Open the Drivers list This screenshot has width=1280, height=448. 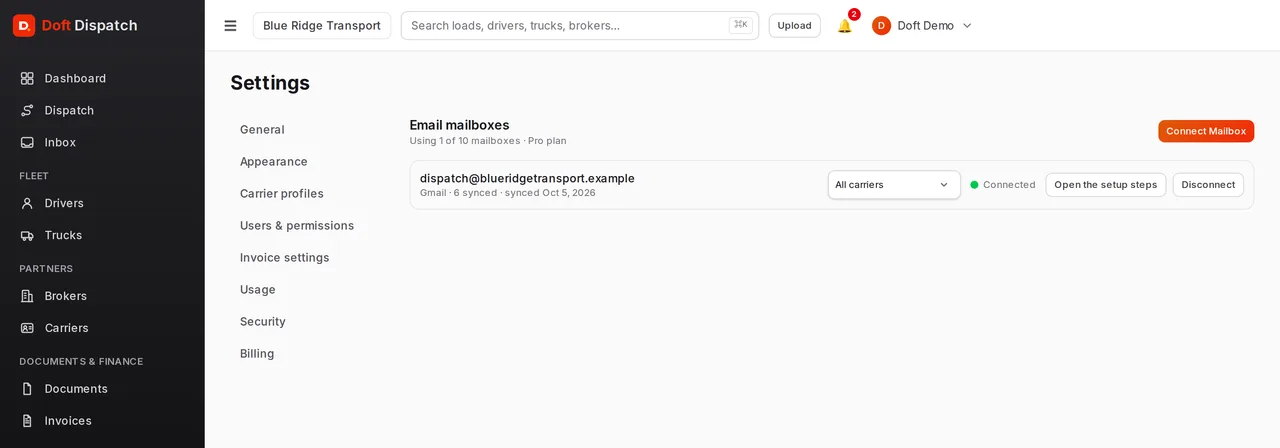pyautogui.click(x=64, y=203)
